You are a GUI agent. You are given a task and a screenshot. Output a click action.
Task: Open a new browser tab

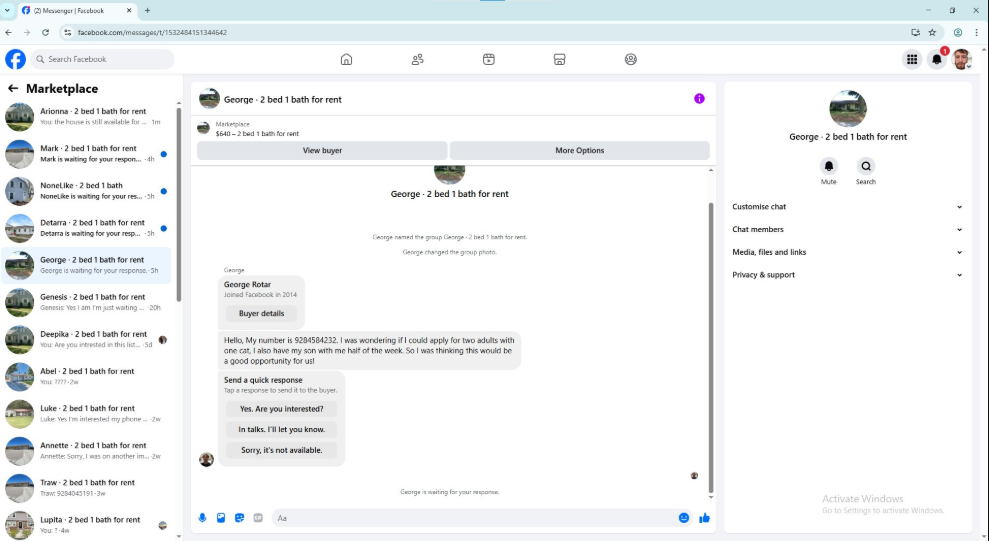coord(148,10)
